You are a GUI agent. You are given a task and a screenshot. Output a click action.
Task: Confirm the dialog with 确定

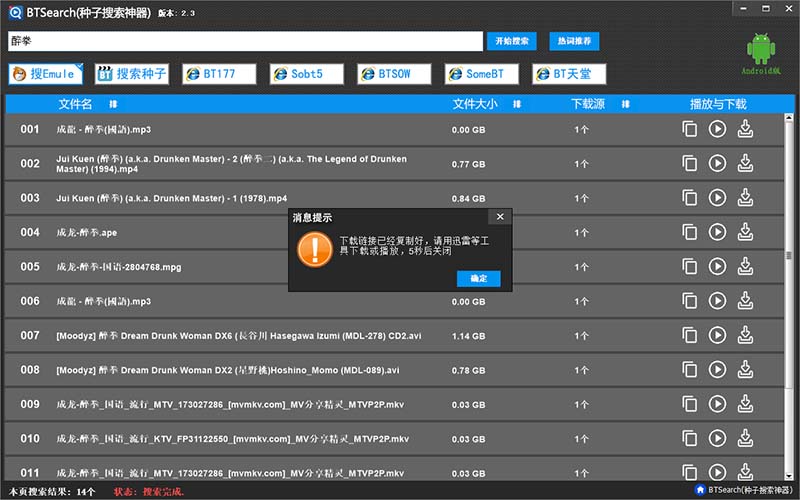pyautogui.click(x=478, y=278)
